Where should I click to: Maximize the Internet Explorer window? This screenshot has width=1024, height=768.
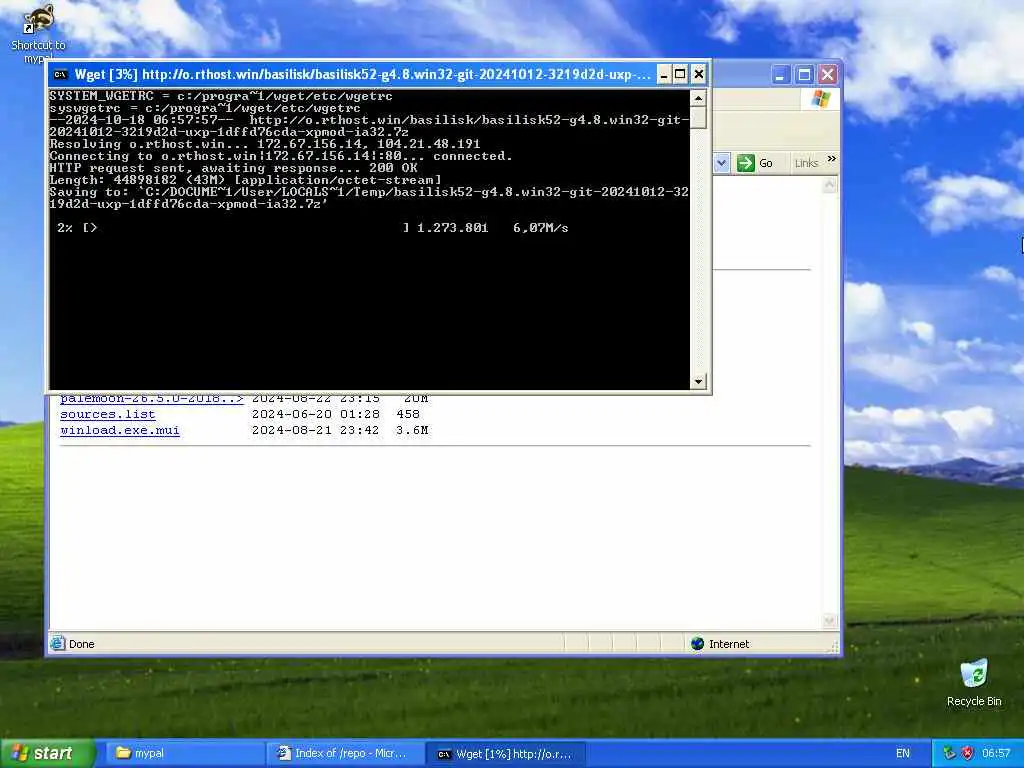point(804,74)
